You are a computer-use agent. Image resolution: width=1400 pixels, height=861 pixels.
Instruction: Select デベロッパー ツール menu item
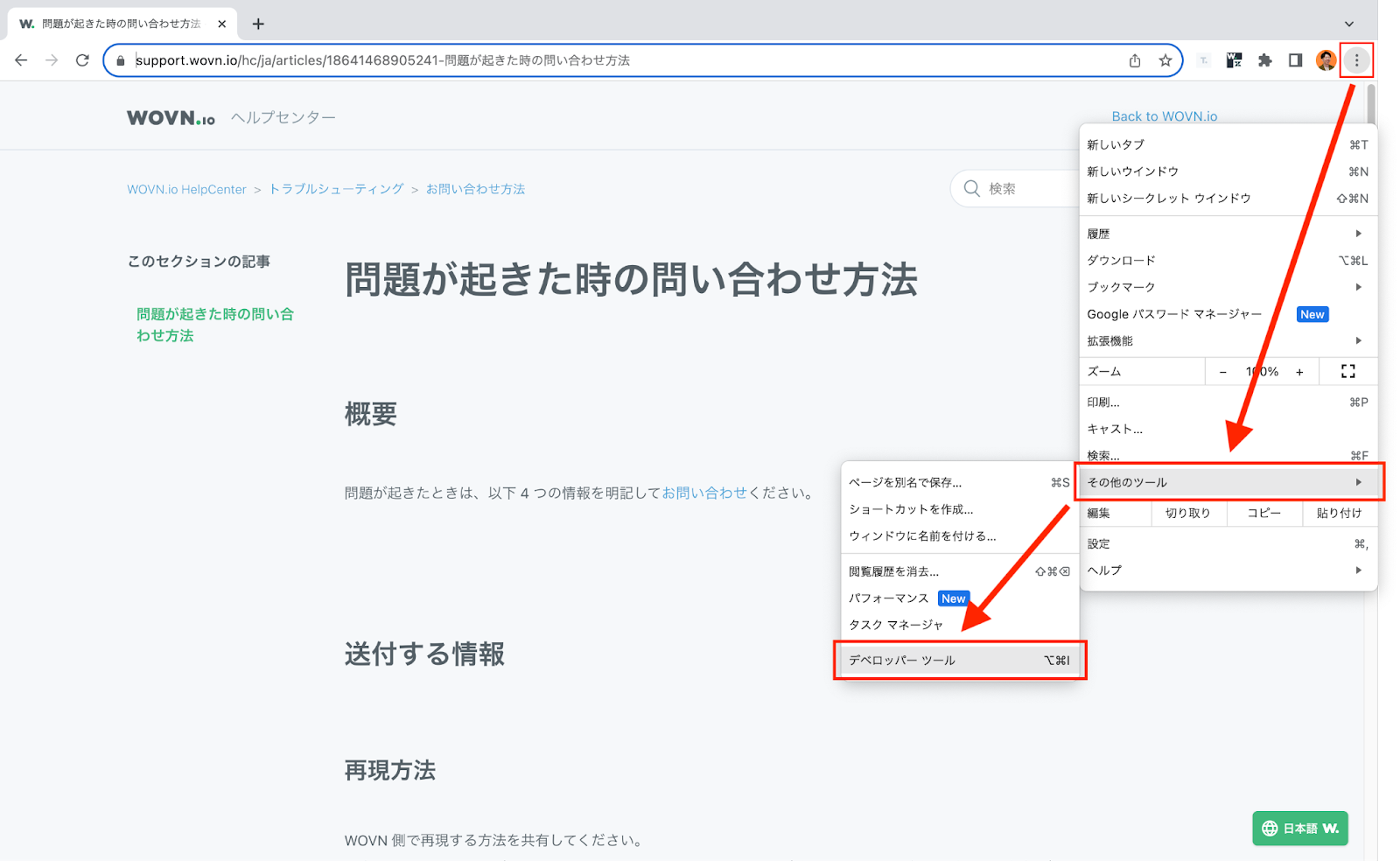click(959, 661)
